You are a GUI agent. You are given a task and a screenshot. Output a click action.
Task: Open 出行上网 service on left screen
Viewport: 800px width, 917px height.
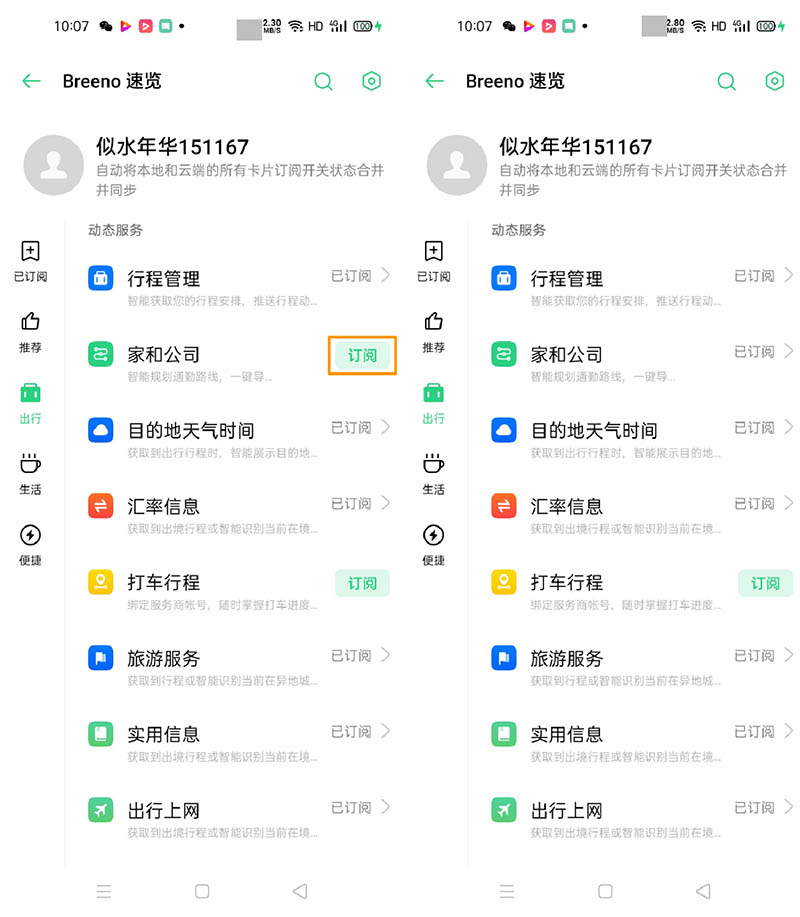click(239, 818)
